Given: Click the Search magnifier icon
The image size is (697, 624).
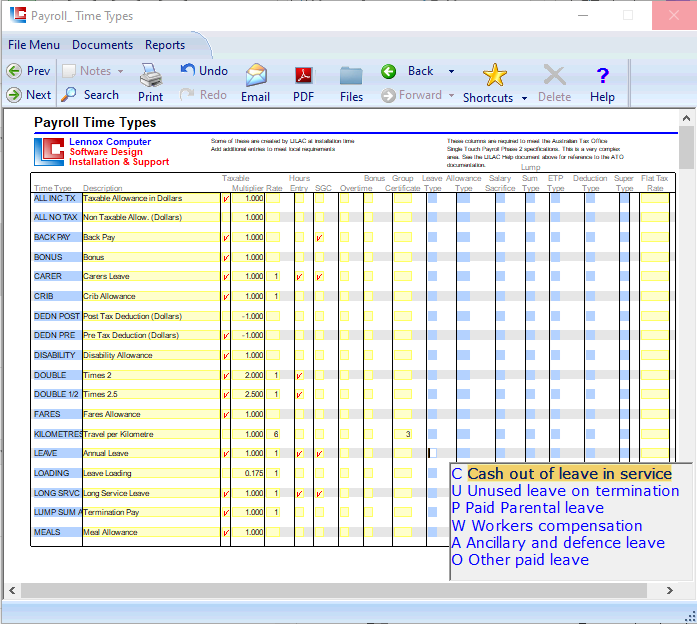Looking at the screenshot, I should click(x=69, y=95).
